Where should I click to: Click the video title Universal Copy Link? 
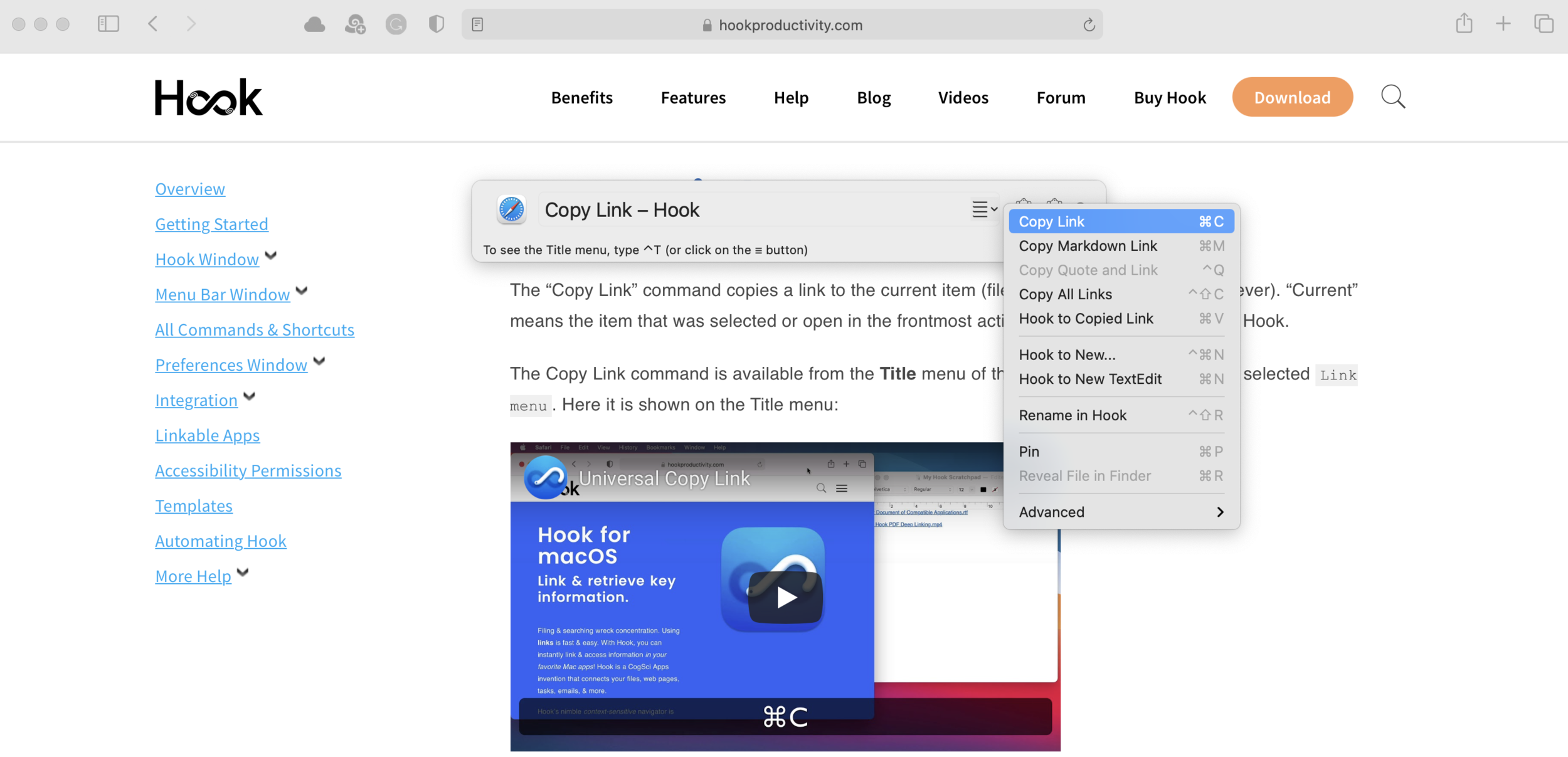pos(664,479)
